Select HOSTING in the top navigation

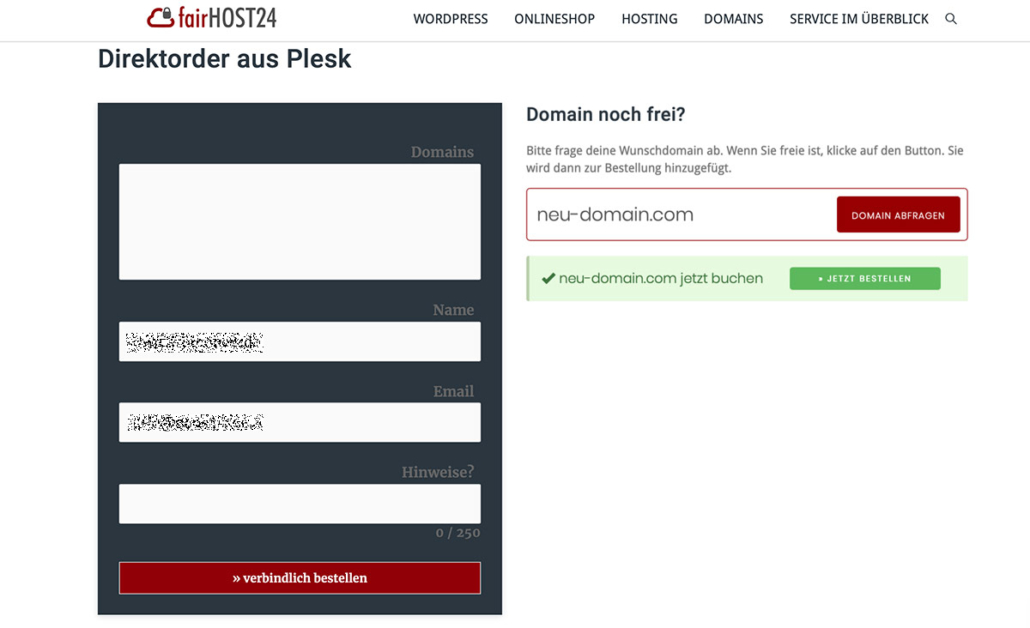649,19
